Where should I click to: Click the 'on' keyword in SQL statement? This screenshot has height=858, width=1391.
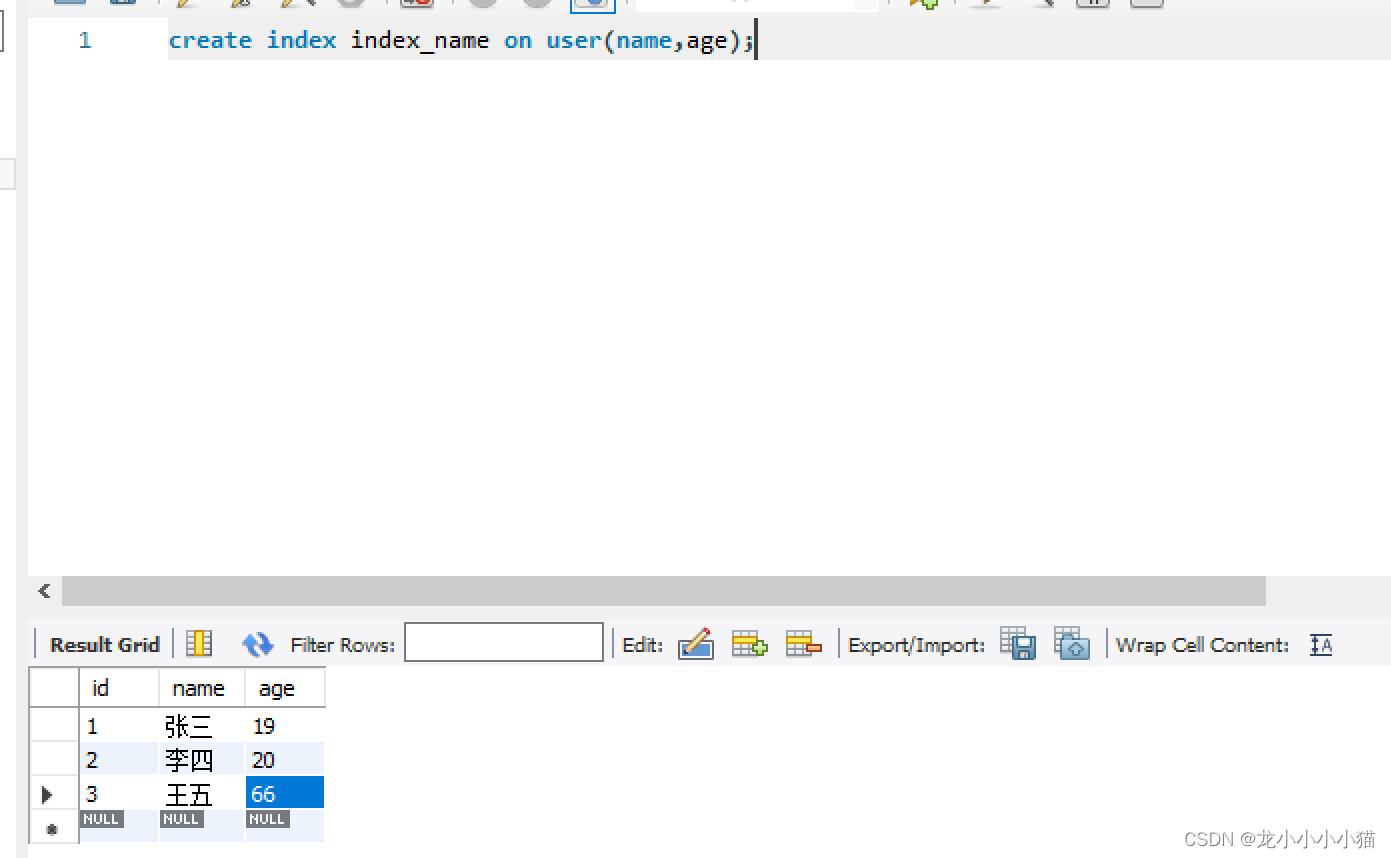click(518, 41)
